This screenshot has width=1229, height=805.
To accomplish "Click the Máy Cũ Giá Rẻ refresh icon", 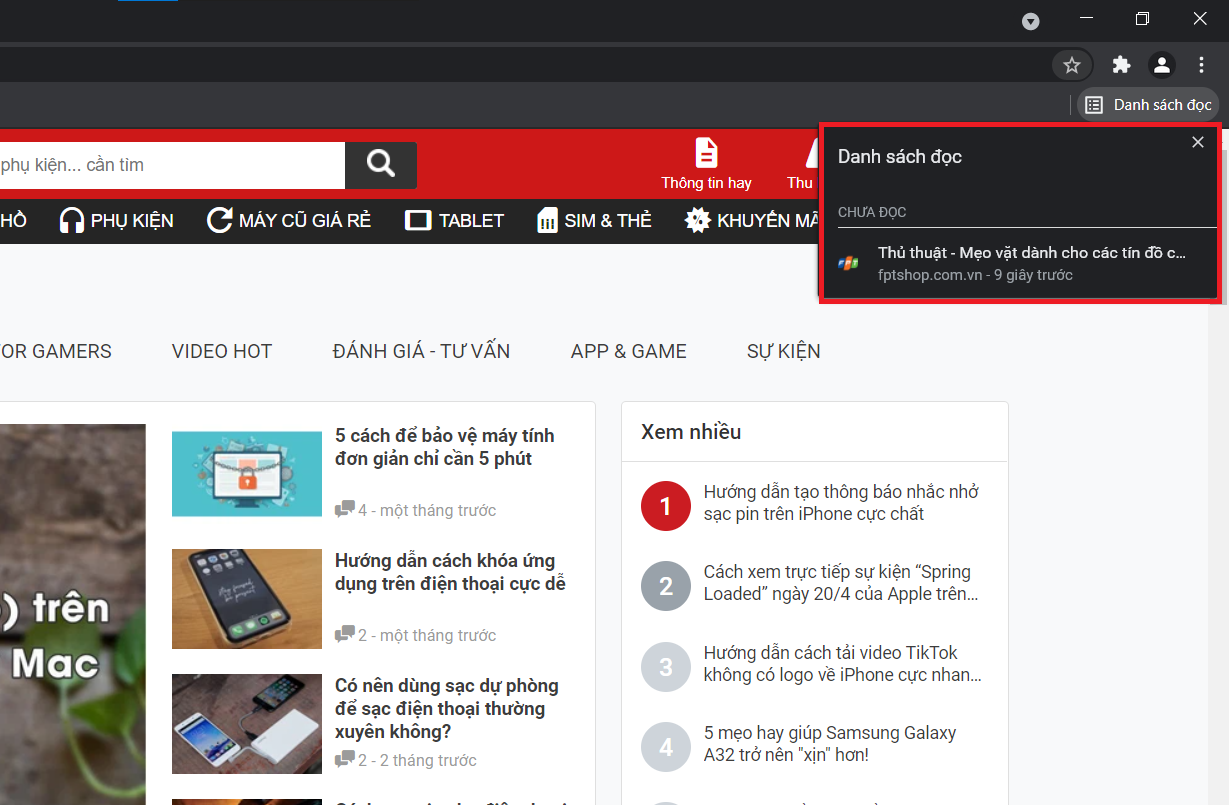I will coord(218,220).
